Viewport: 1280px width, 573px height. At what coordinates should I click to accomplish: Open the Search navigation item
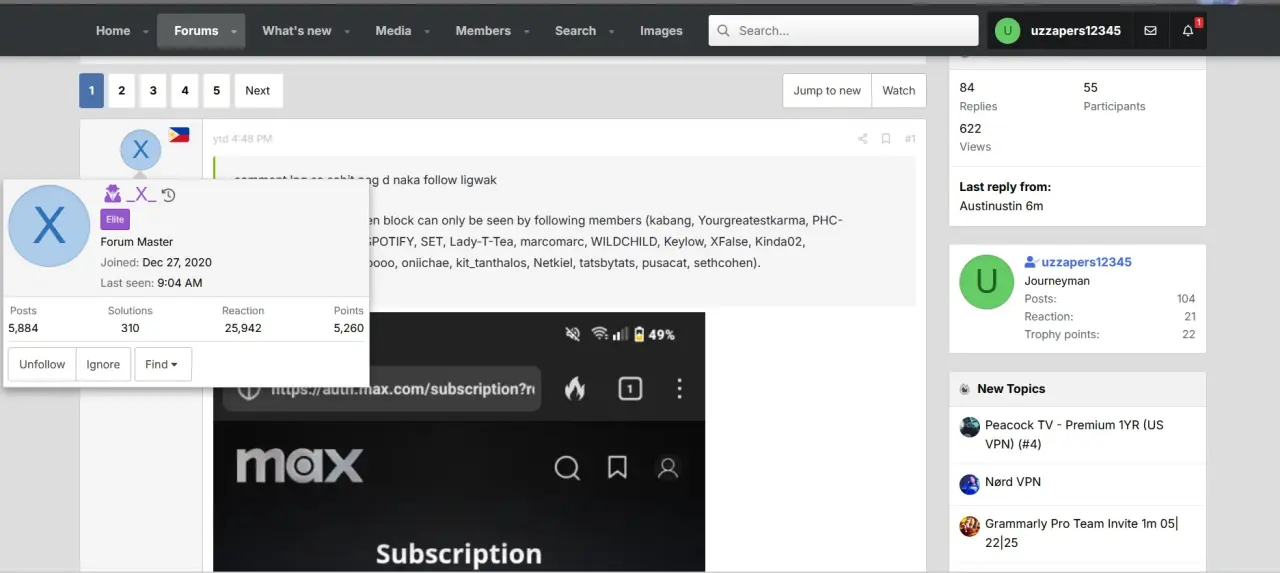point(575,31)
